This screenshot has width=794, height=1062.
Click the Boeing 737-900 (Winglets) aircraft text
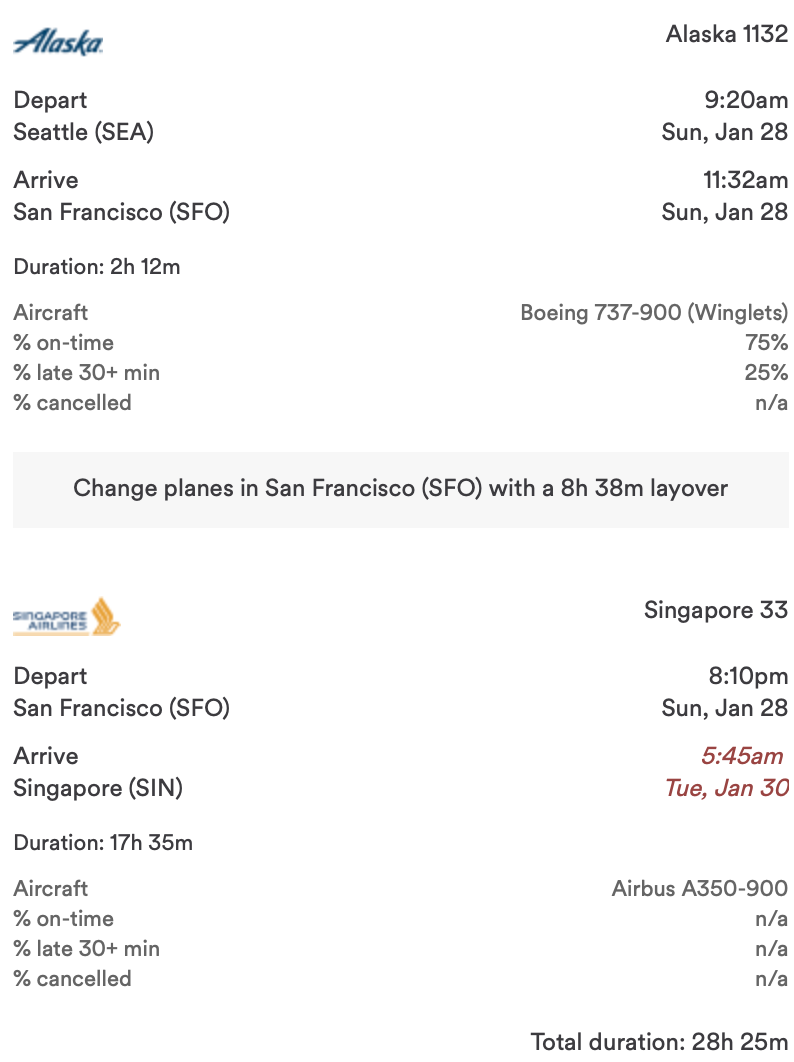click(653, 313)
